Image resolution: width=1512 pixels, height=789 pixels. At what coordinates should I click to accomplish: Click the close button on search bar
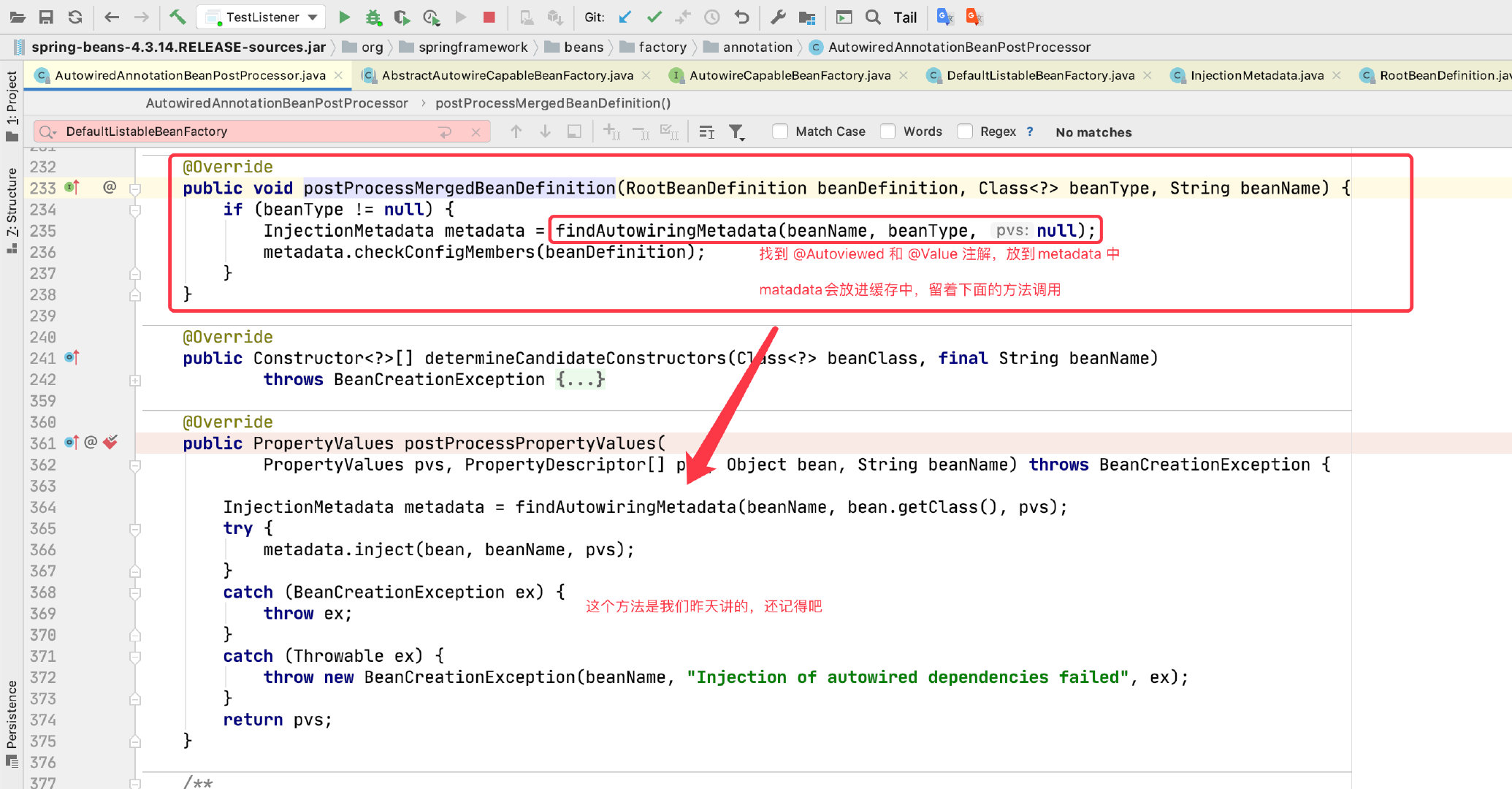point(477,131)
